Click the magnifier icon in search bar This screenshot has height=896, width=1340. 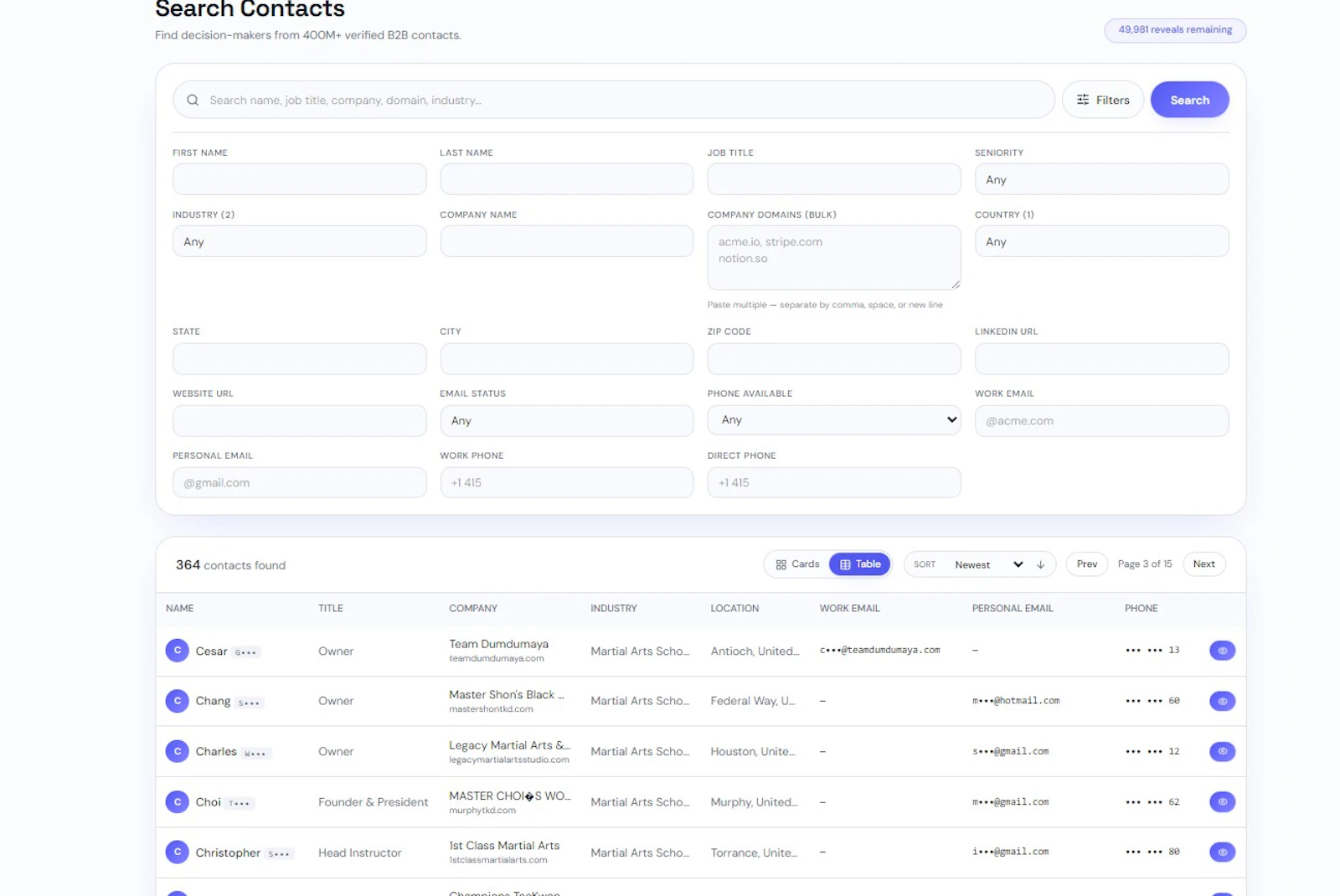point(193,100)
